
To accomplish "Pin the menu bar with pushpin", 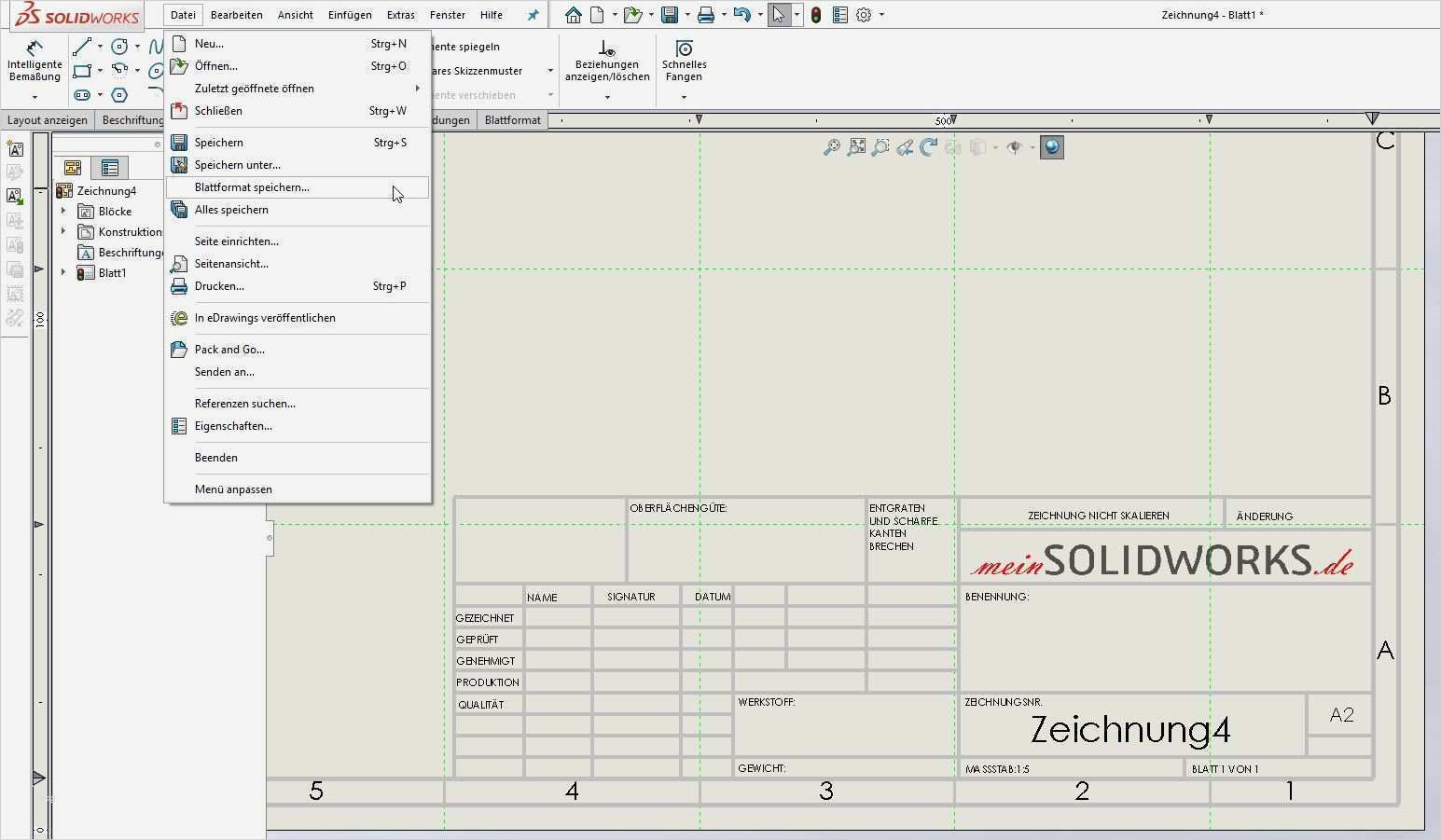I will (x=533, y=15).
